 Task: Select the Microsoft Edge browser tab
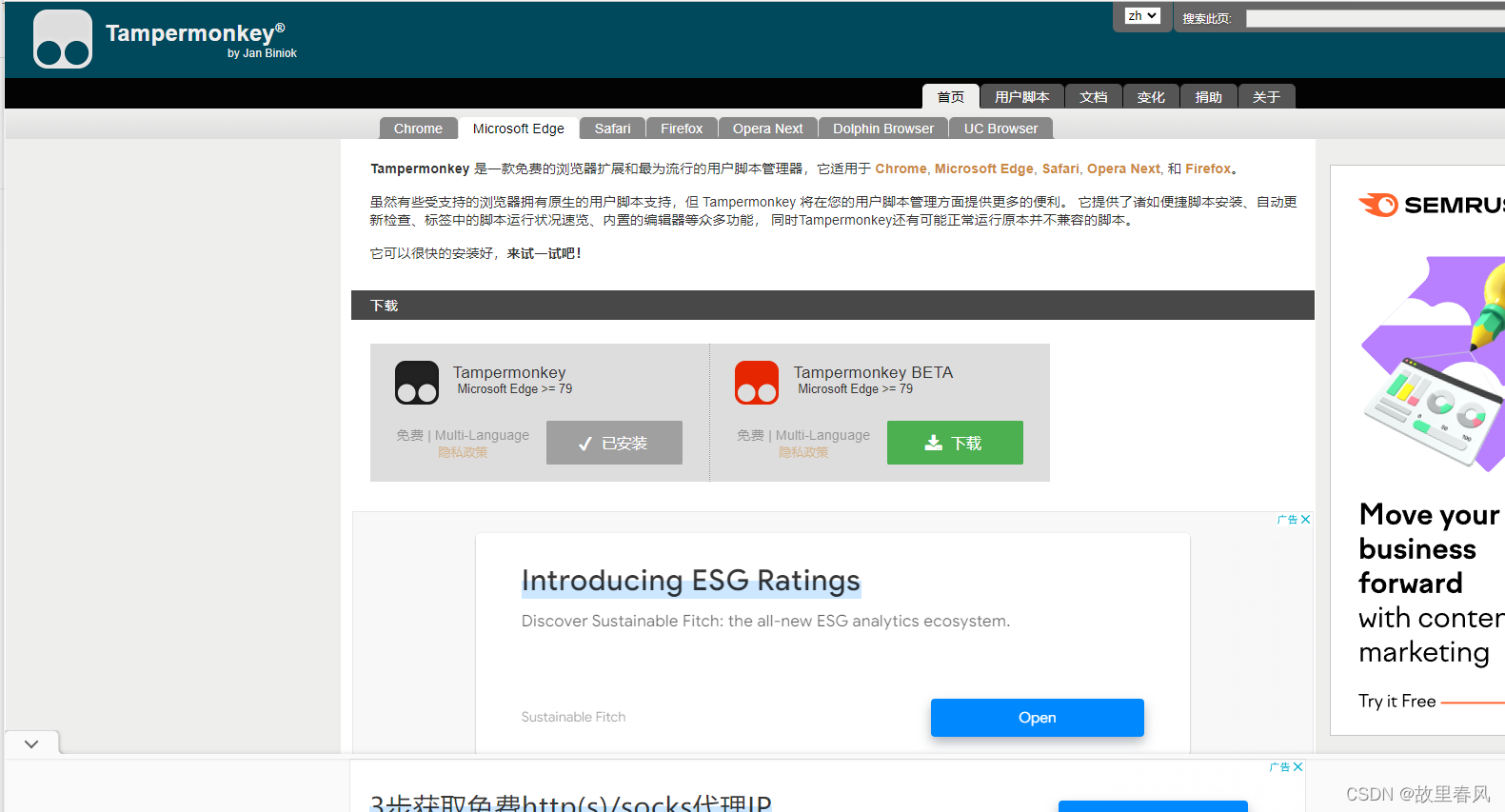[x=519, y=129]
